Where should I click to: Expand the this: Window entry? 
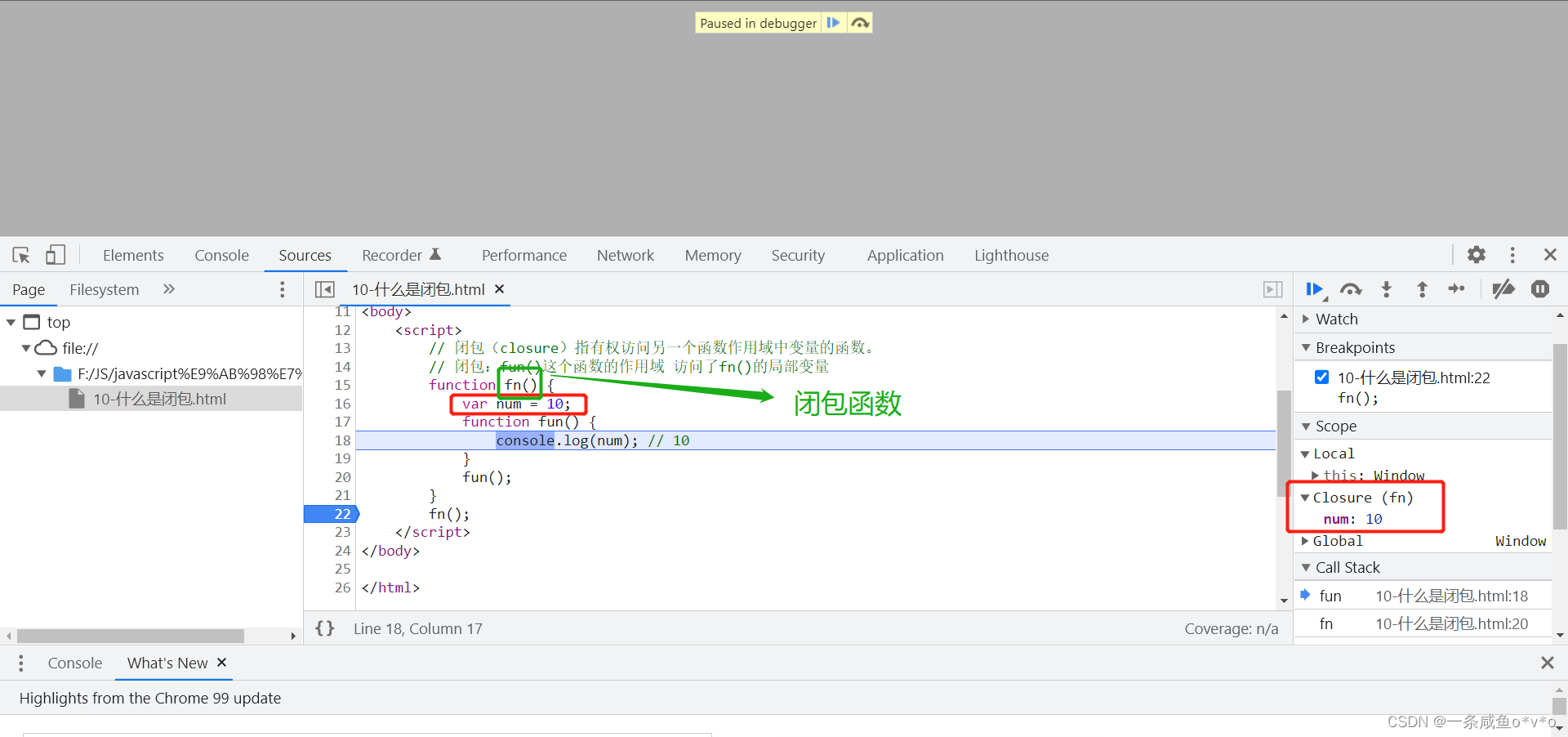point(1315,476)
